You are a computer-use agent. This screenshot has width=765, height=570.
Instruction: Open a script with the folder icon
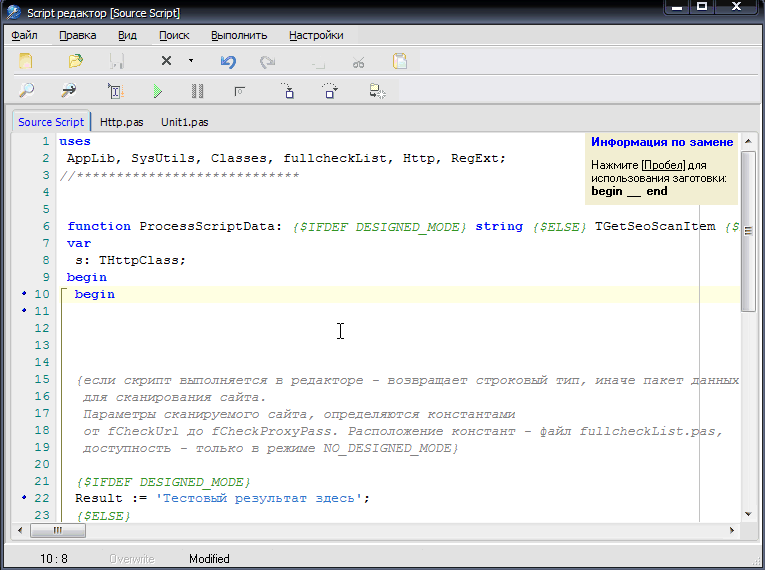click(75, 61)
